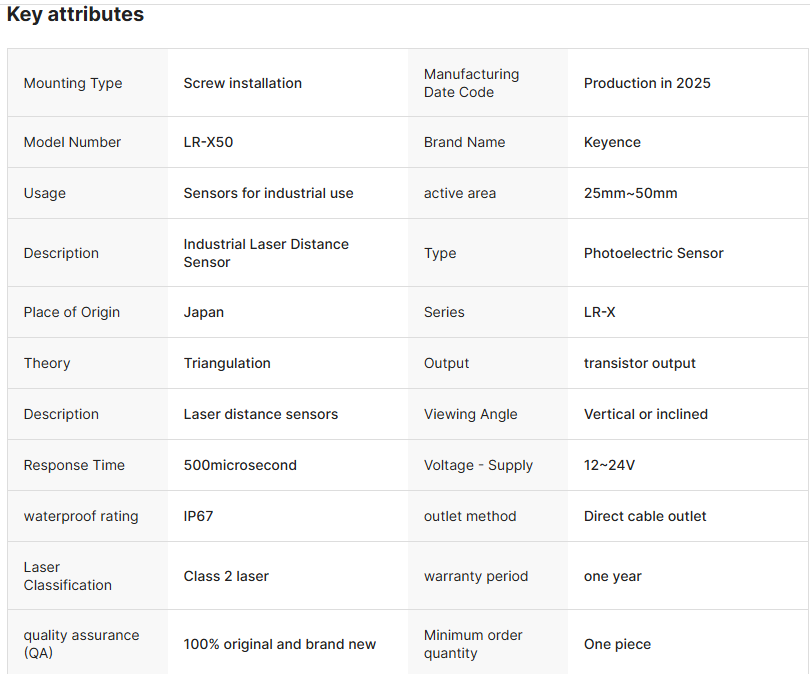Click the Sensors for industrial use text

pos(268,193)
